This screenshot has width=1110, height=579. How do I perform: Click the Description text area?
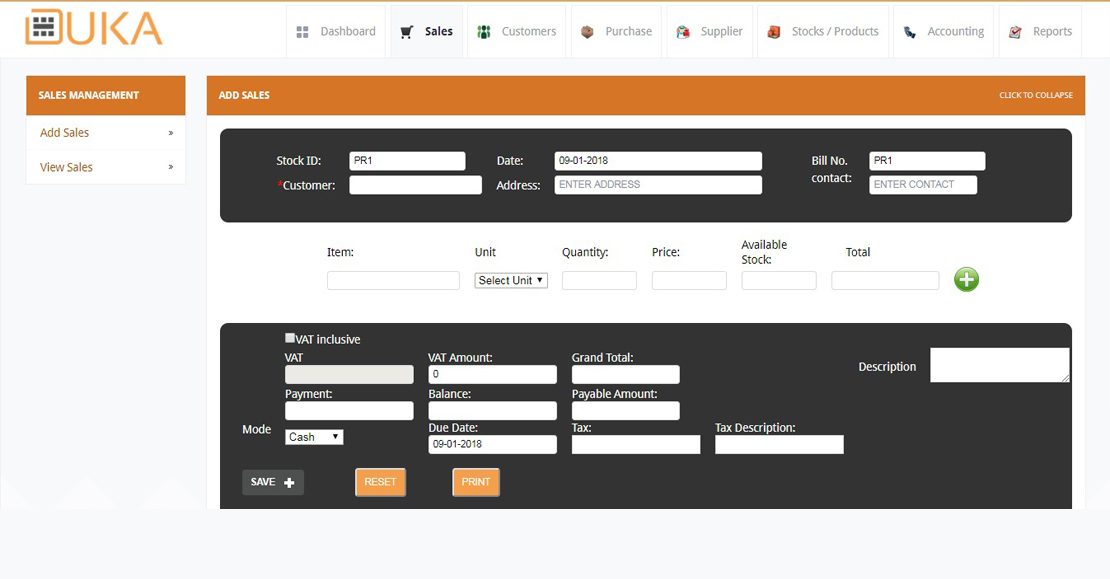[1000, 365]
